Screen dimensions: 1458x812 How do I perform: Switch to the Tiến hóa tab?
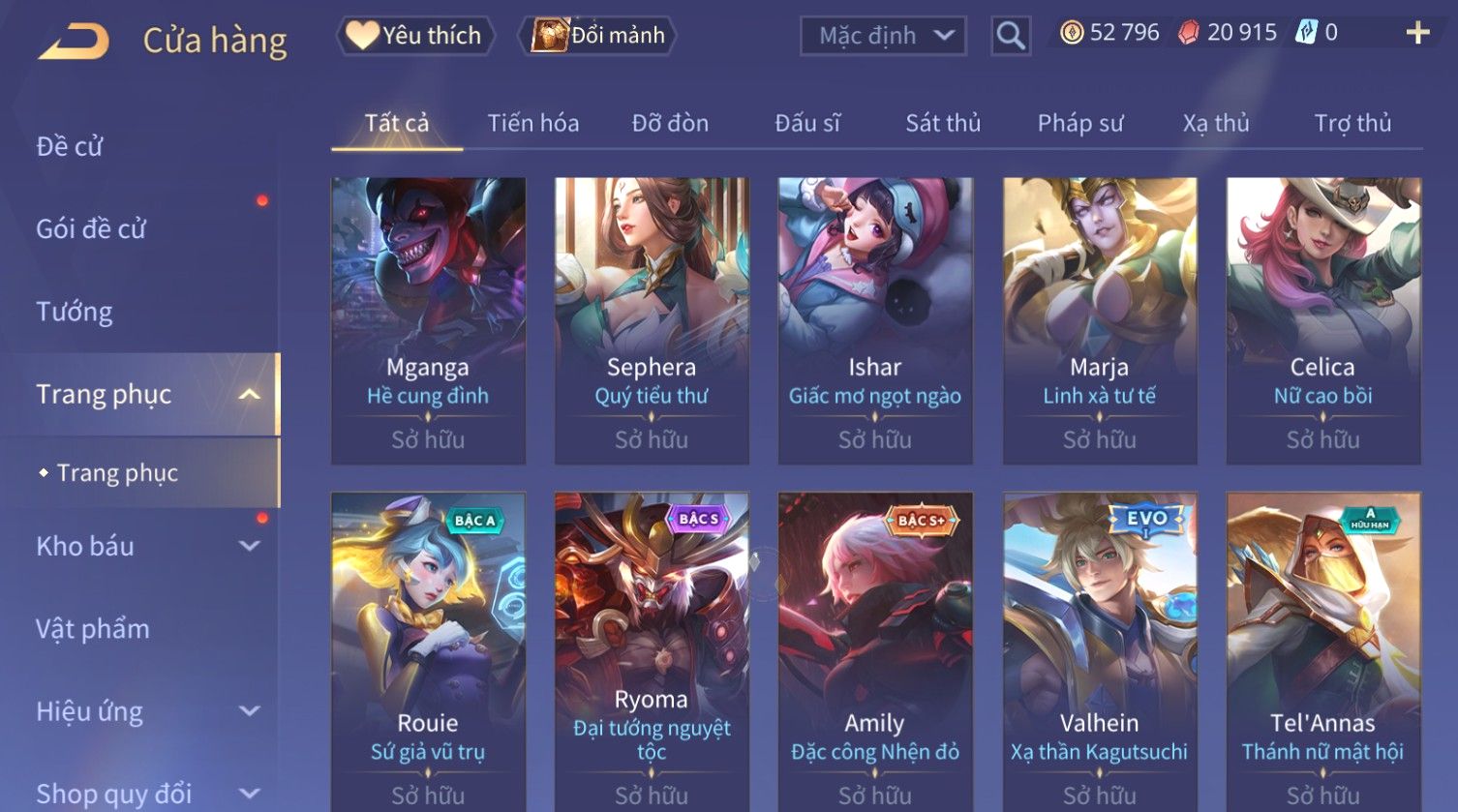(533, 123)
